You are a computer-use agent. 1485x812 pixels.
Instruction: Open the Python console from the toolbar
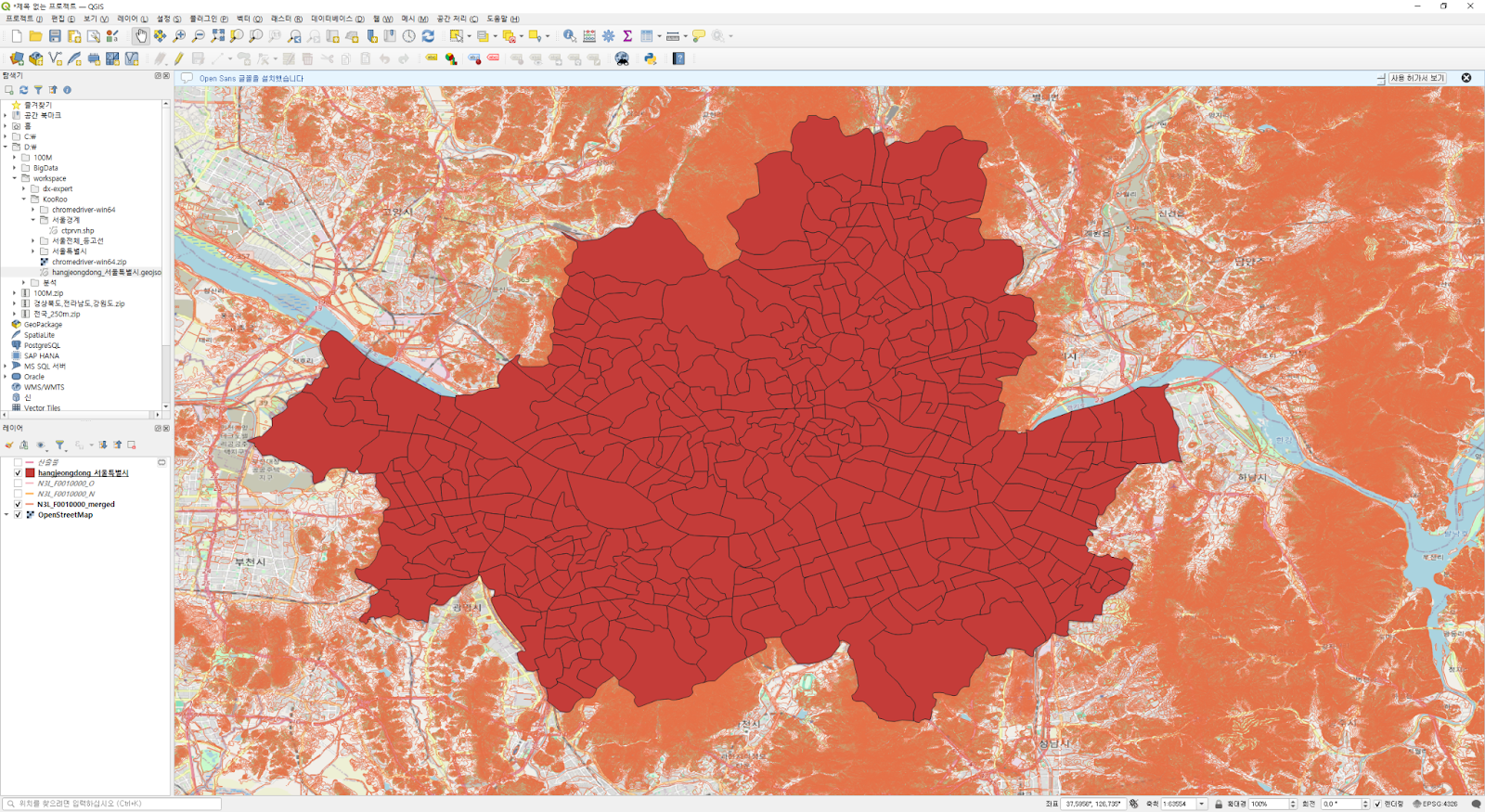click(650, 58)
